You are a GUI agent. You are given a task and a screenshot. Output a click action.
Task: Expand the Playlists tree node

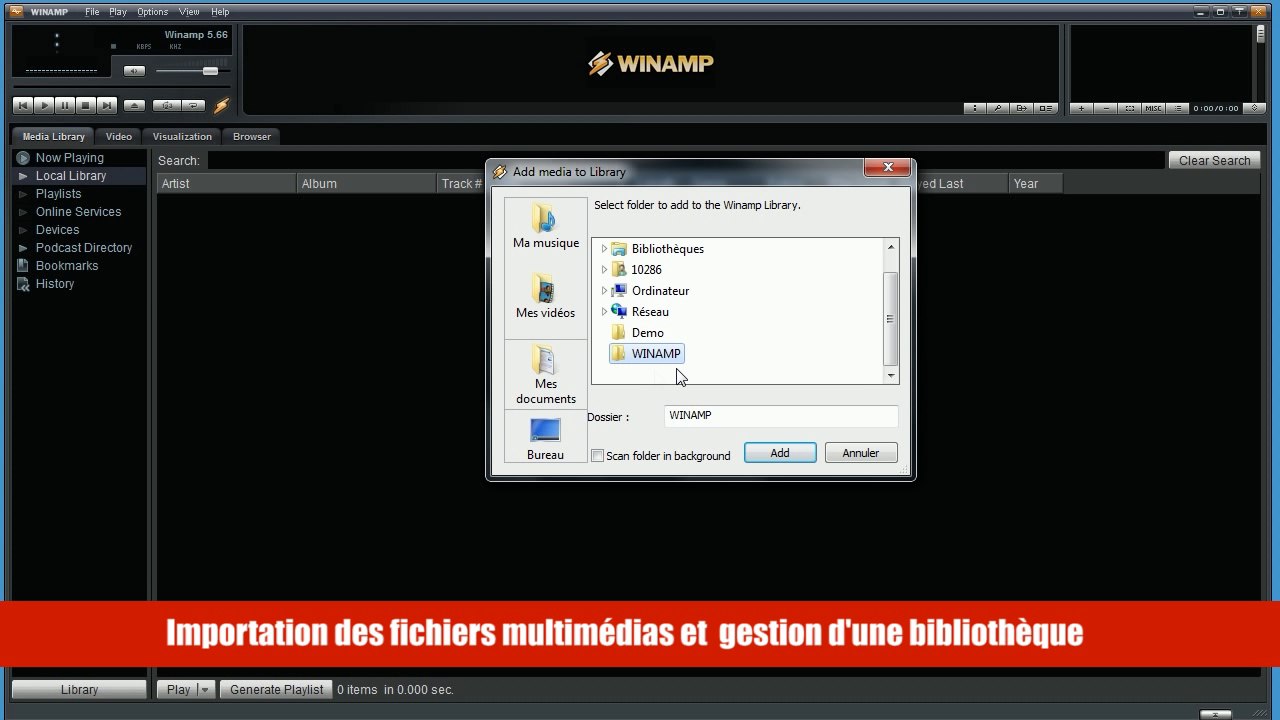[23, 194]
